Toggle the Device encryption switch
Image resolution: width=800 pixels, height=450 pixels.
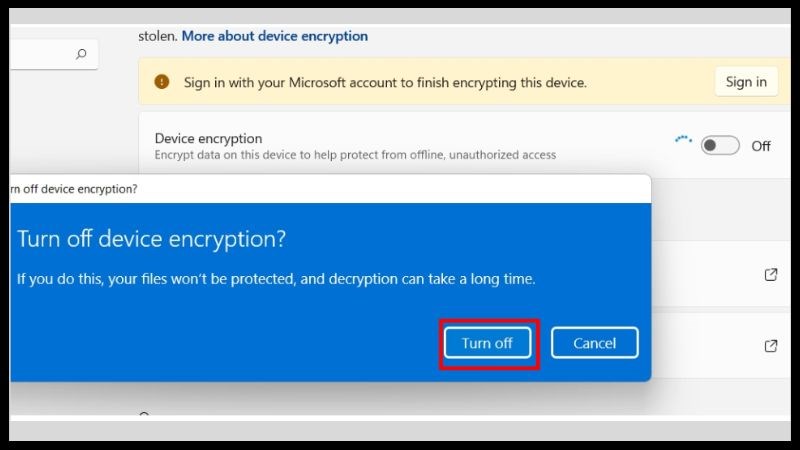click(x=720, y=146)
